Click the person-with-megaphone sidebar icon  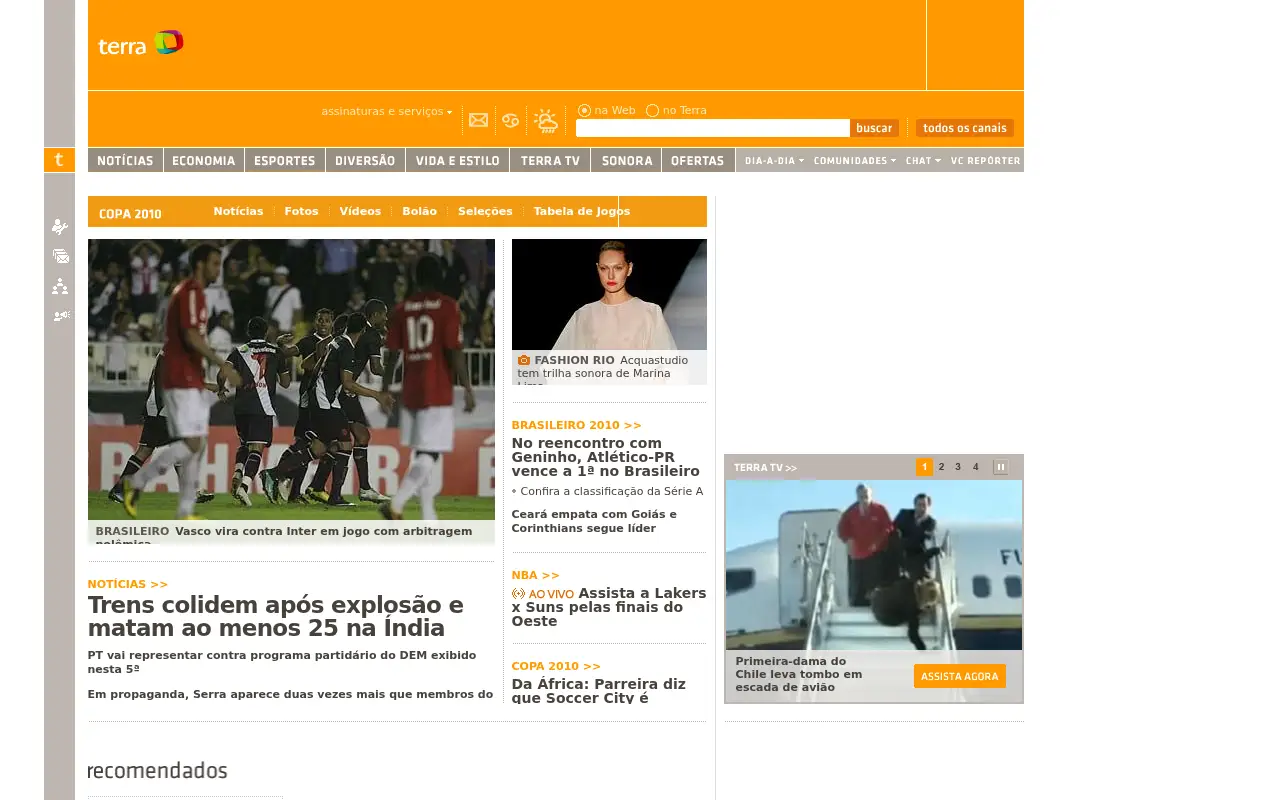61,316
